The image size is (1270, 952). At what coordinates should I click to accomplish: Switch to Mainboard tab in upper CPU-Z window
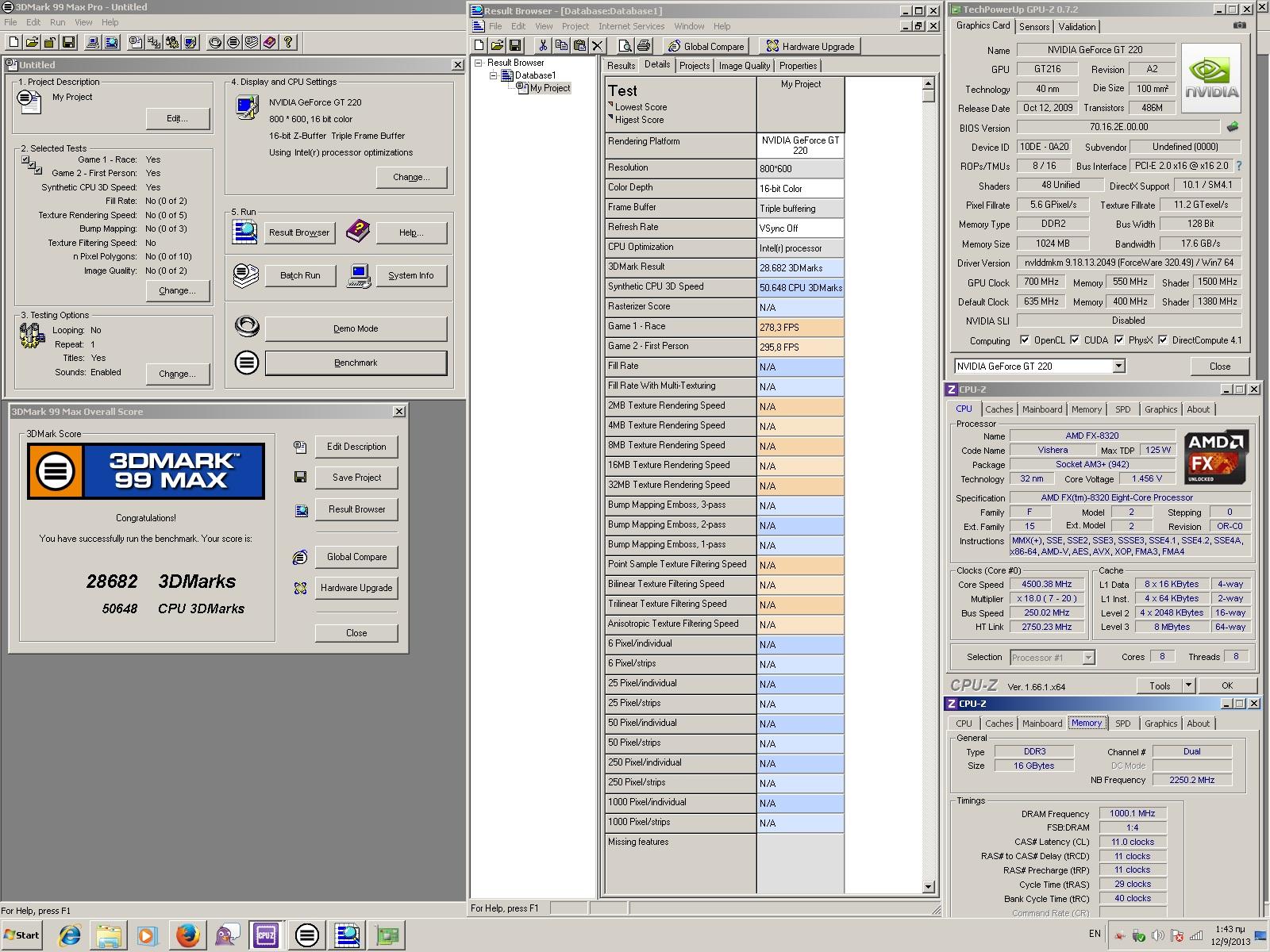click(x=1042, y=409)
